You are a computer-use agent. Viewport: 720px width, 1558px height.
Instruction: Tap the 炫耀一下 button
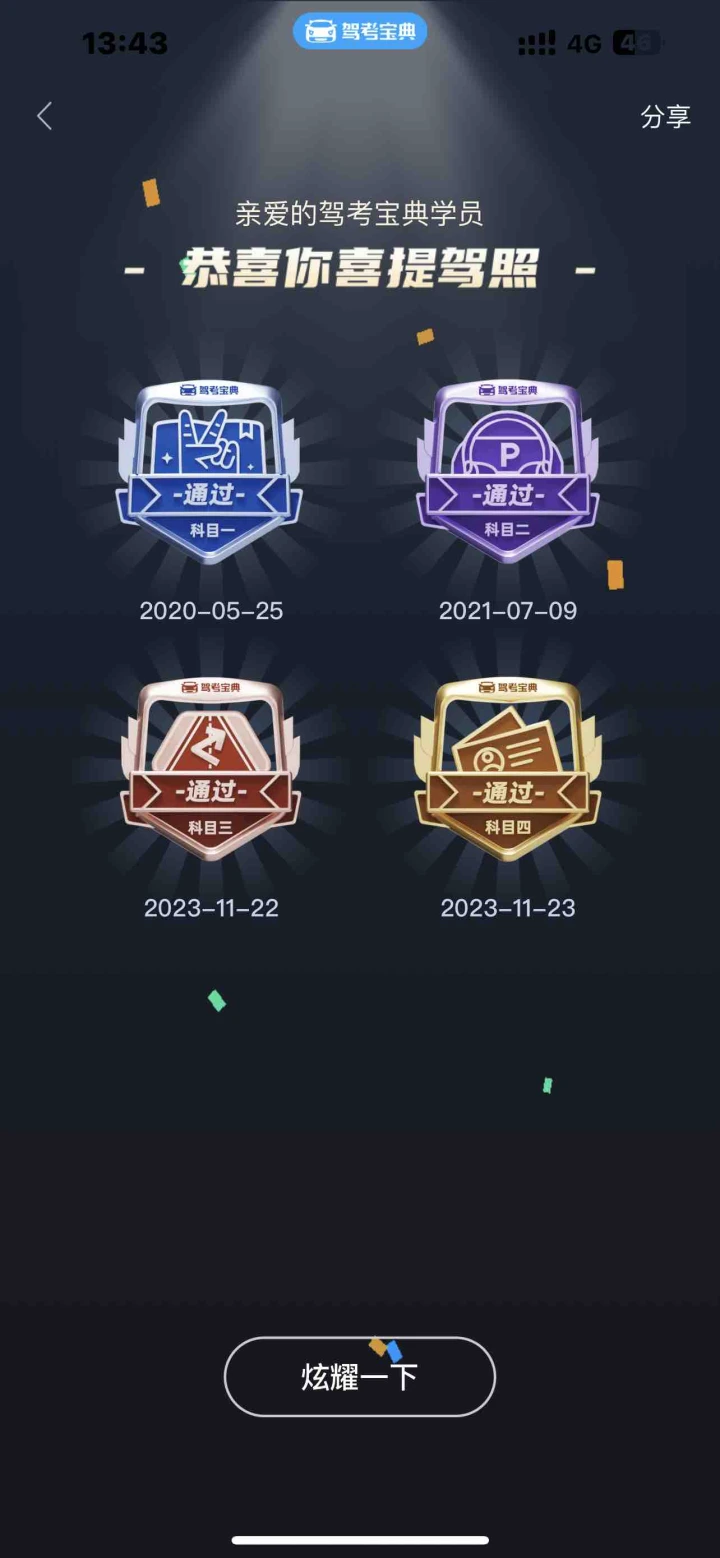point(360,1376)
